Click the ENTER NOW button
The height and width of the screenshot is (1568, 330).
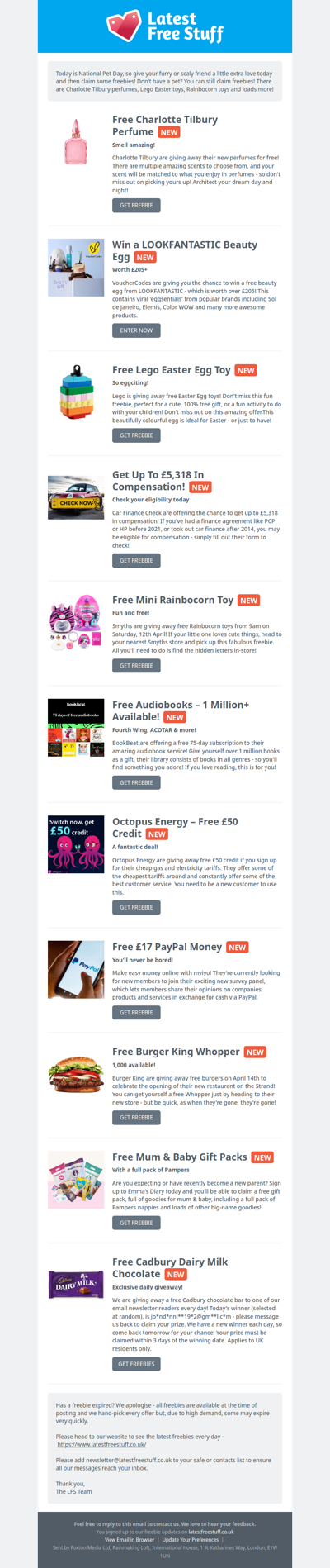136,330
